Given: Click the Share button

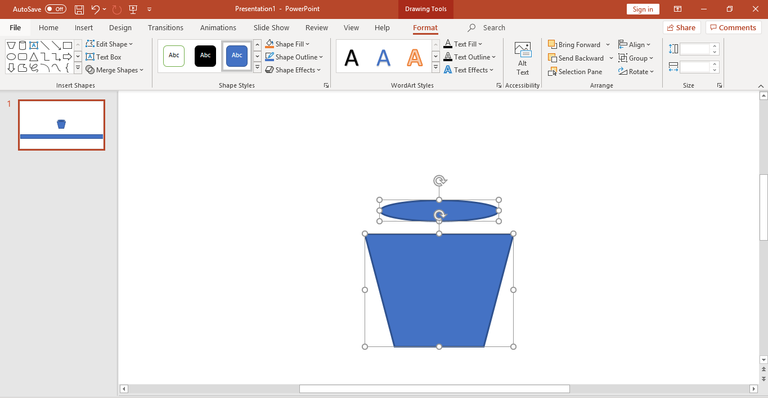Looking at the screenshot, I should pyautogui.click(x=681, y=27).
